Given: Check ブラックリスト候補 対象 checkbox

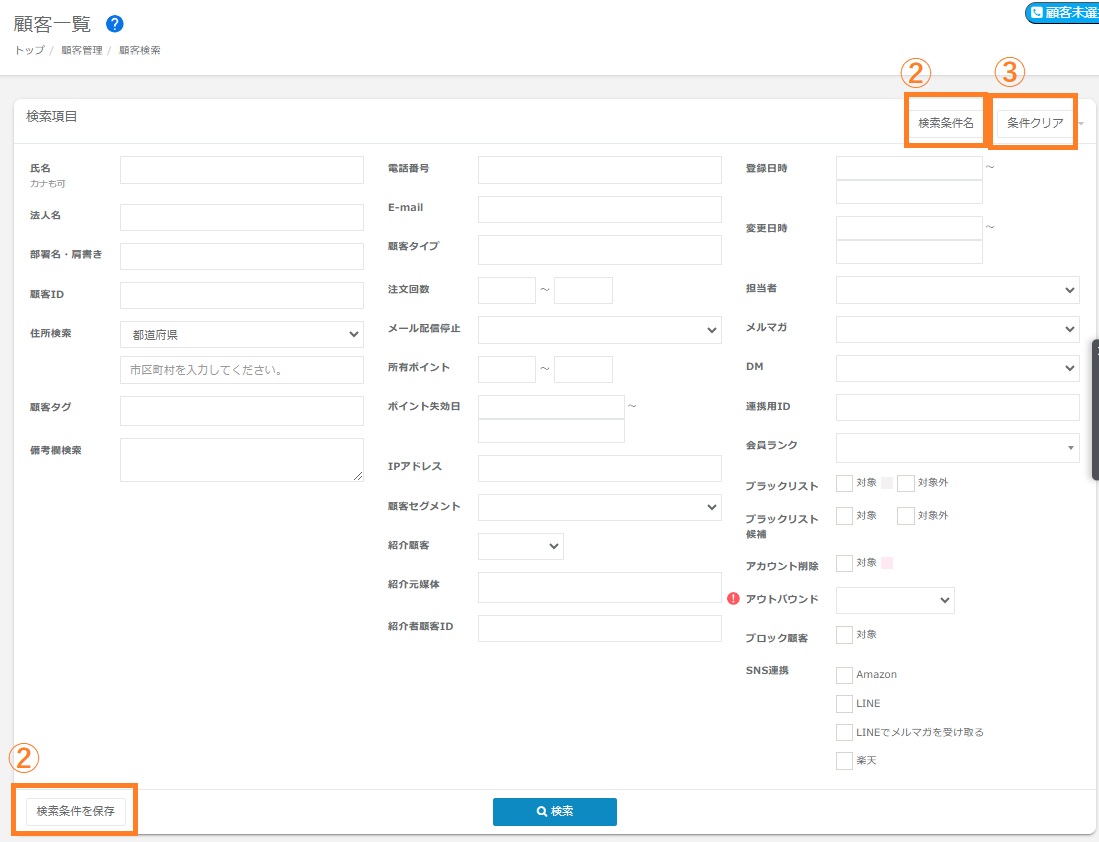Looking at the screenshot, I should 844,516.
